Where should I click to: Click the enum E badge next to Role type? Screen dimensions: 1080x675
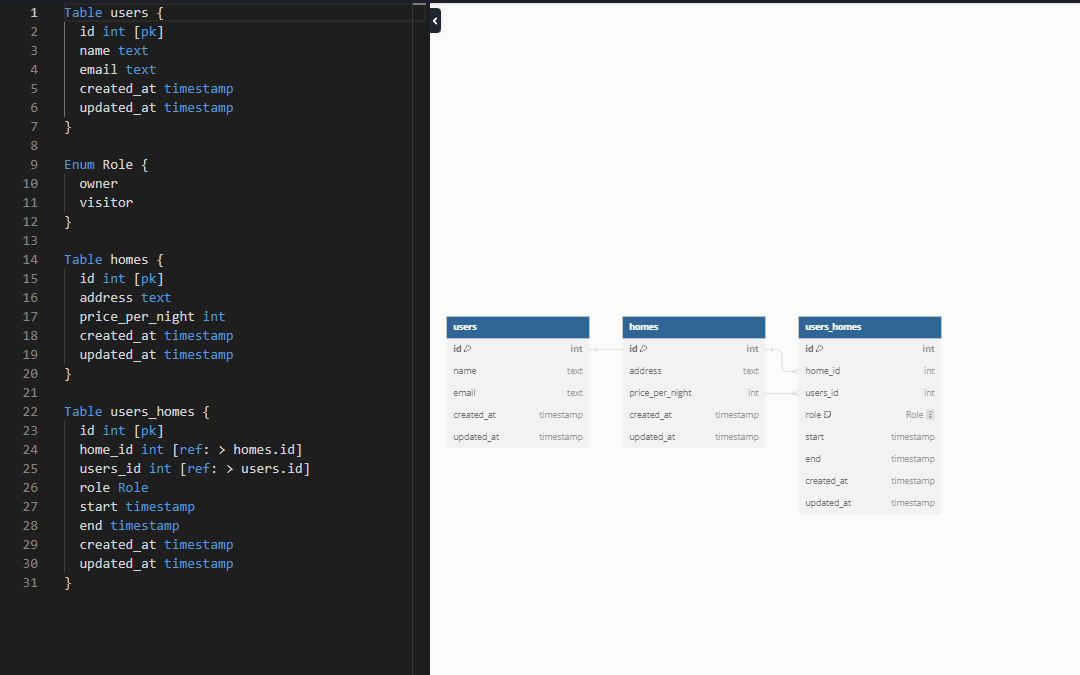(930, 415)
